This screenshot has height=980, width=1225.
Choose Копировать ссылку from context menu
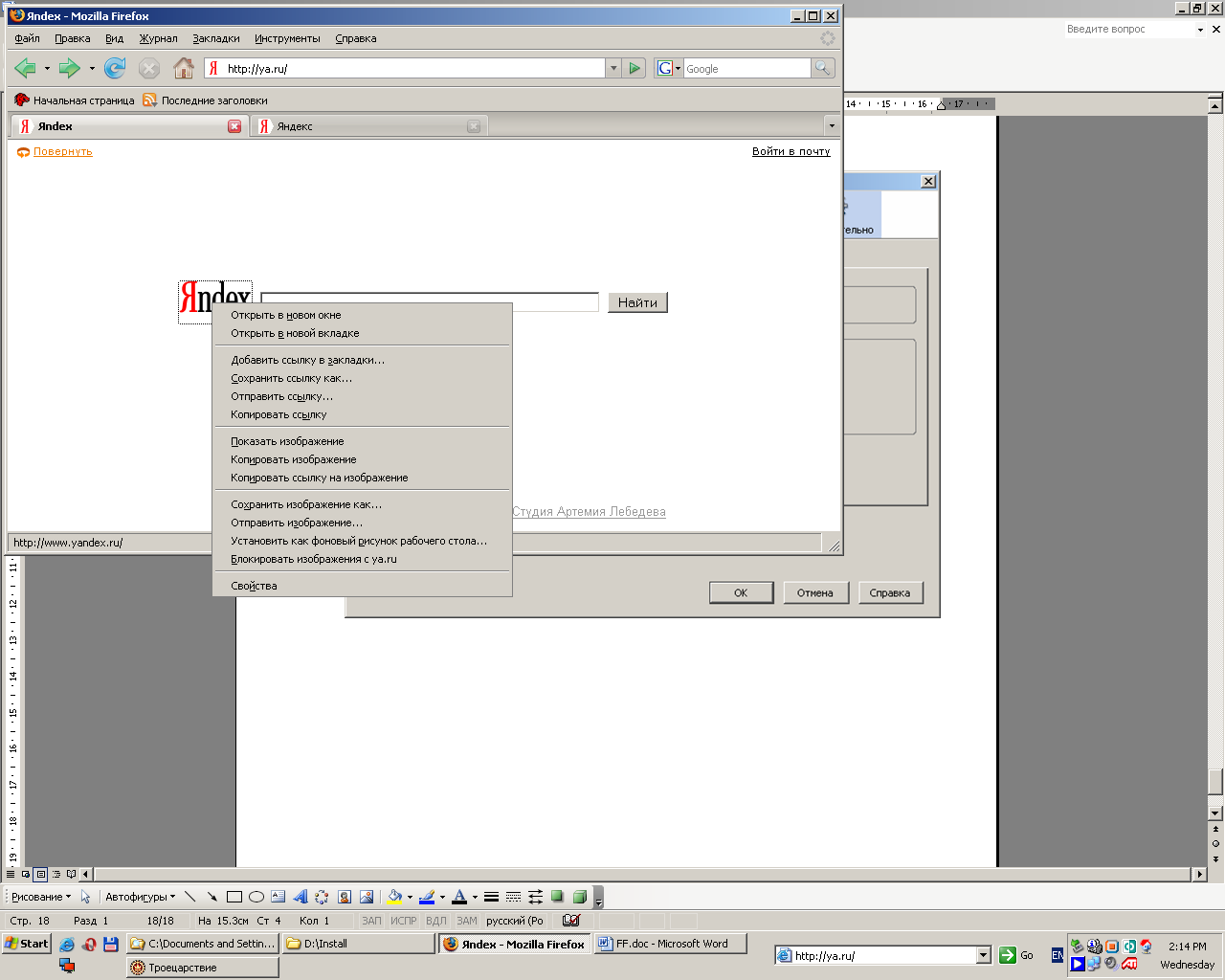(x=362, y=414)
